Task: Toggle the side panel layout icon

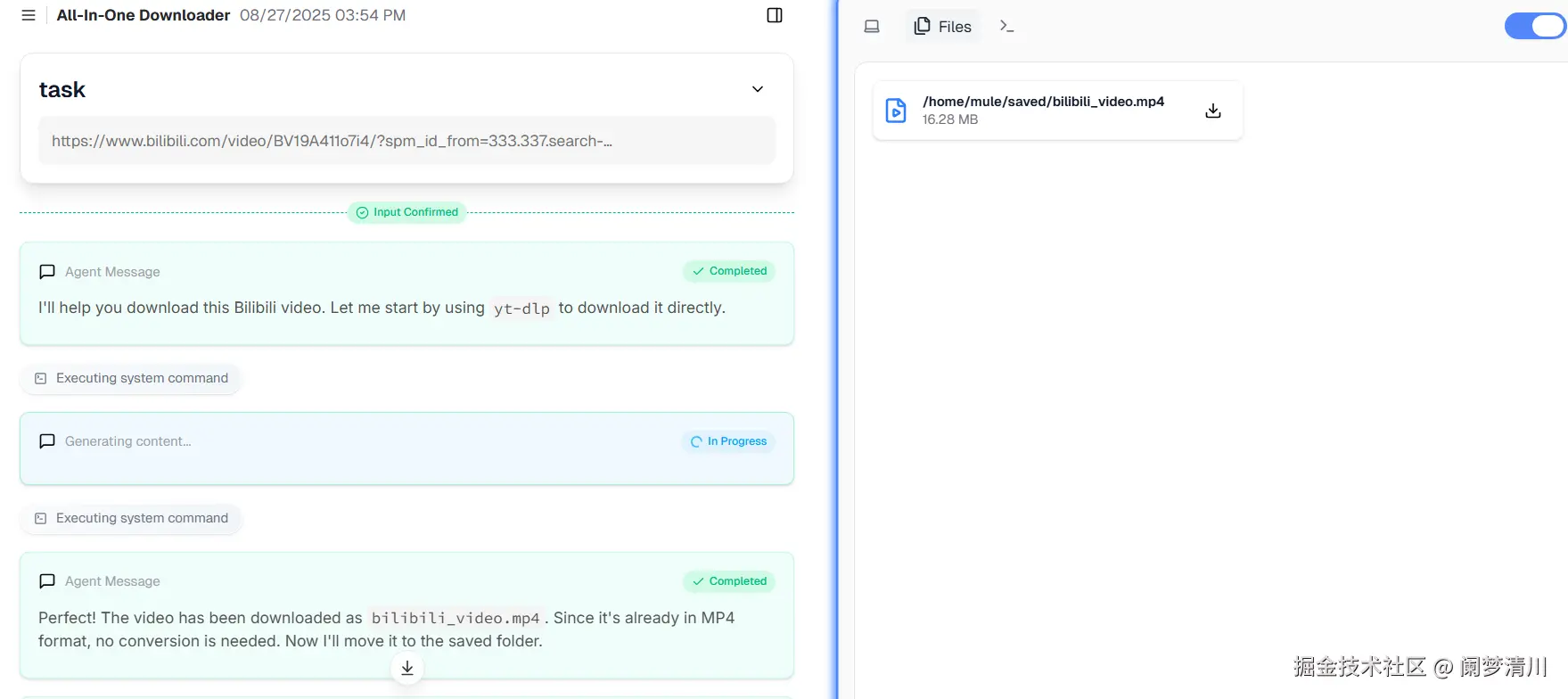Action: tap(775, 15)
